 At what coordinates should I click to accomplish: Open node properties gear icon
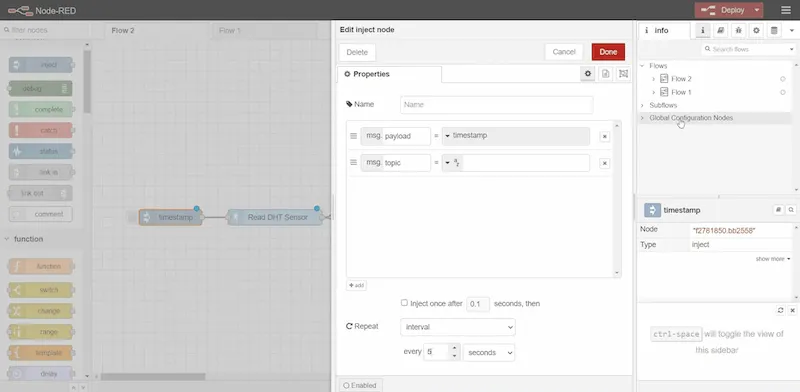pyautogui.click(x=588, y=74)
